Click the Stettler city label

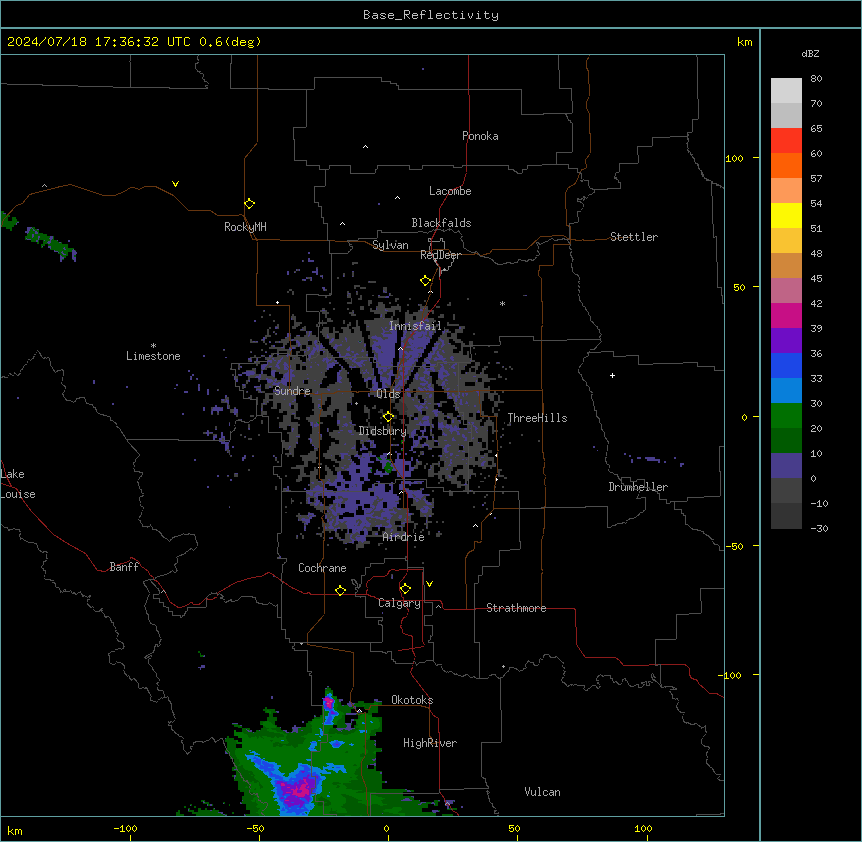(x=634, y=237)
